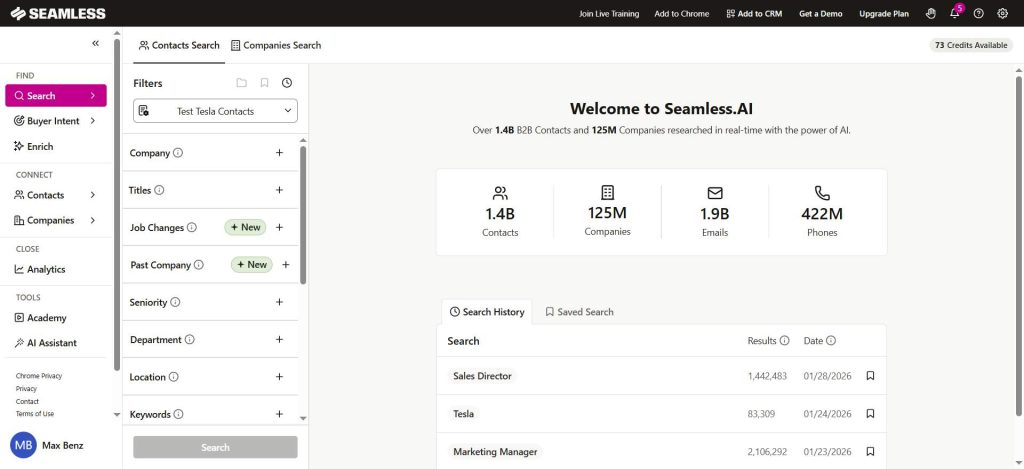The image size is (1024, 469).
Task: Open Chrome Privacy footer link
Action: (39, 376)
